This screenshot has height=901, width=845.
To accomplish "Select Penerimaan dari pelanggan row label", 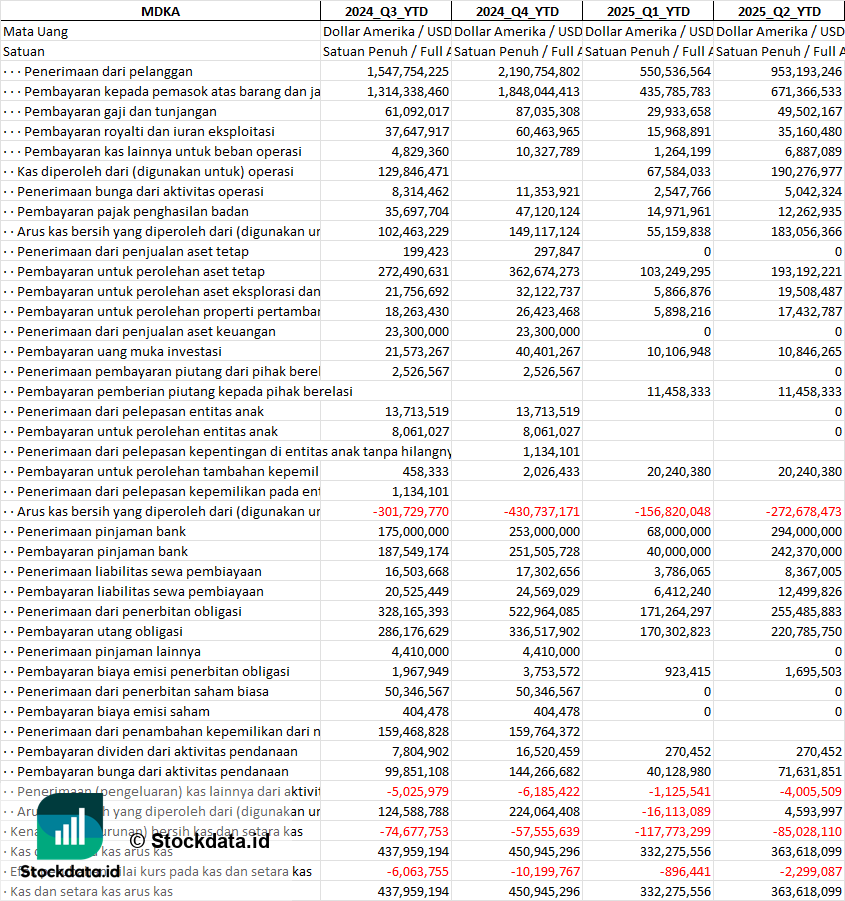I will (x=108, y=72).
